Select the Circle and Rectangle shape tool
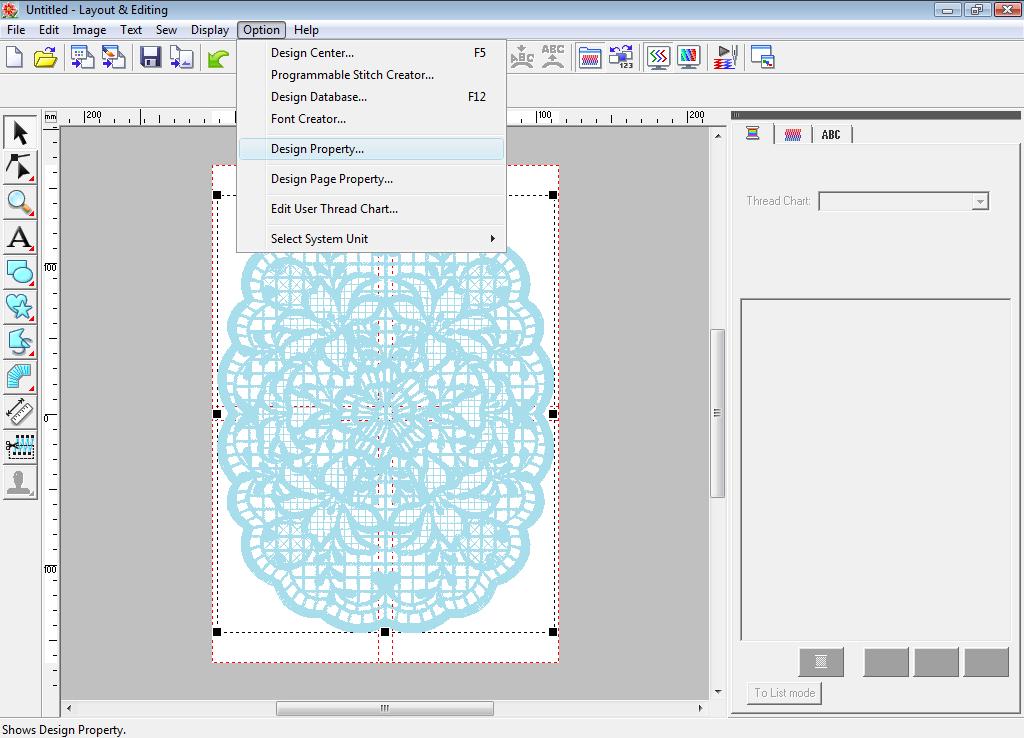The height and width of the screenshot is (738, 1024). pos(20,272)
